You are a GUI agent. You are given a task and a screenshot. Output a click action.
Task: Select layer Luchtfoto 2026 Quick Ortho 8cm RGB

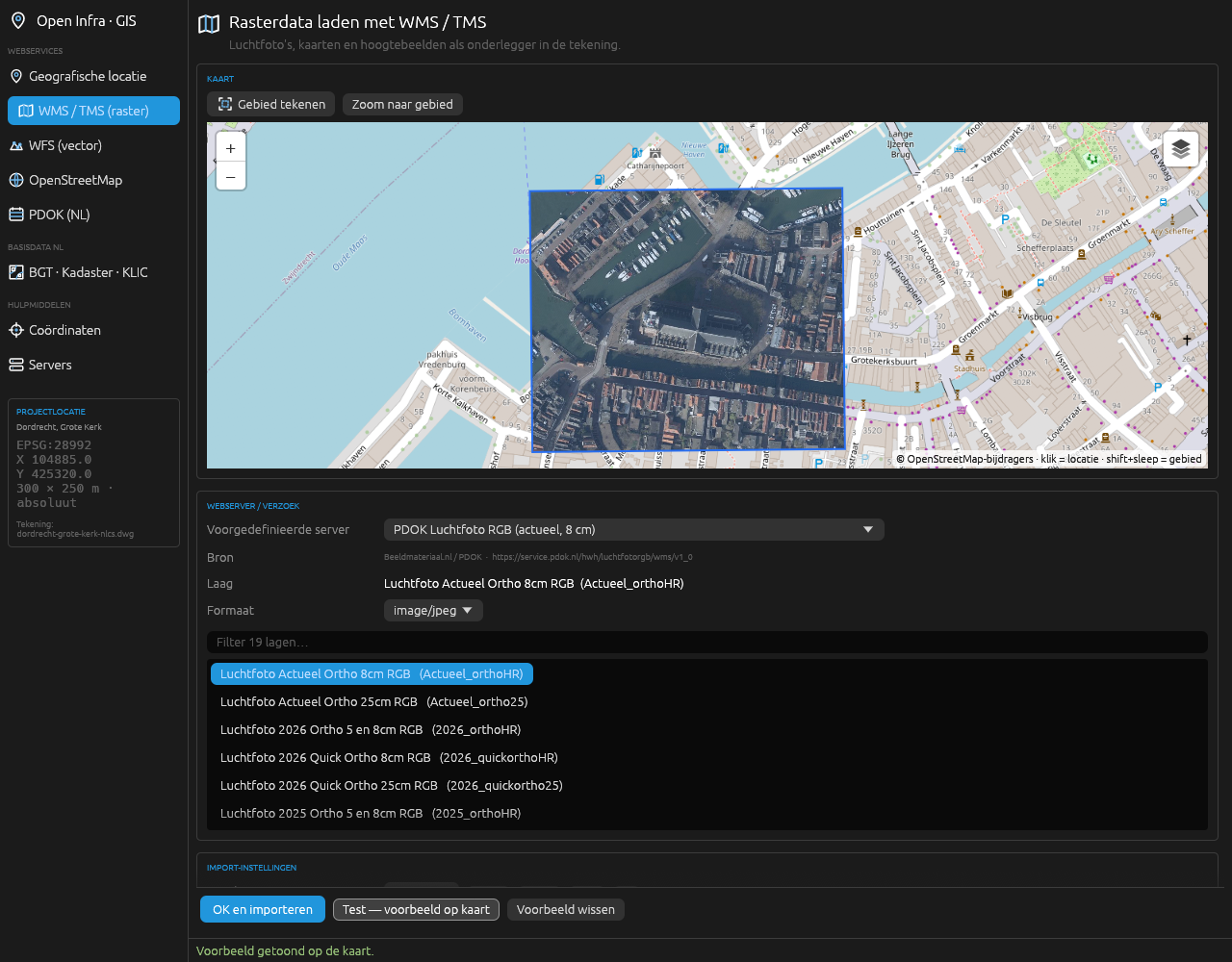coord(389,757)
